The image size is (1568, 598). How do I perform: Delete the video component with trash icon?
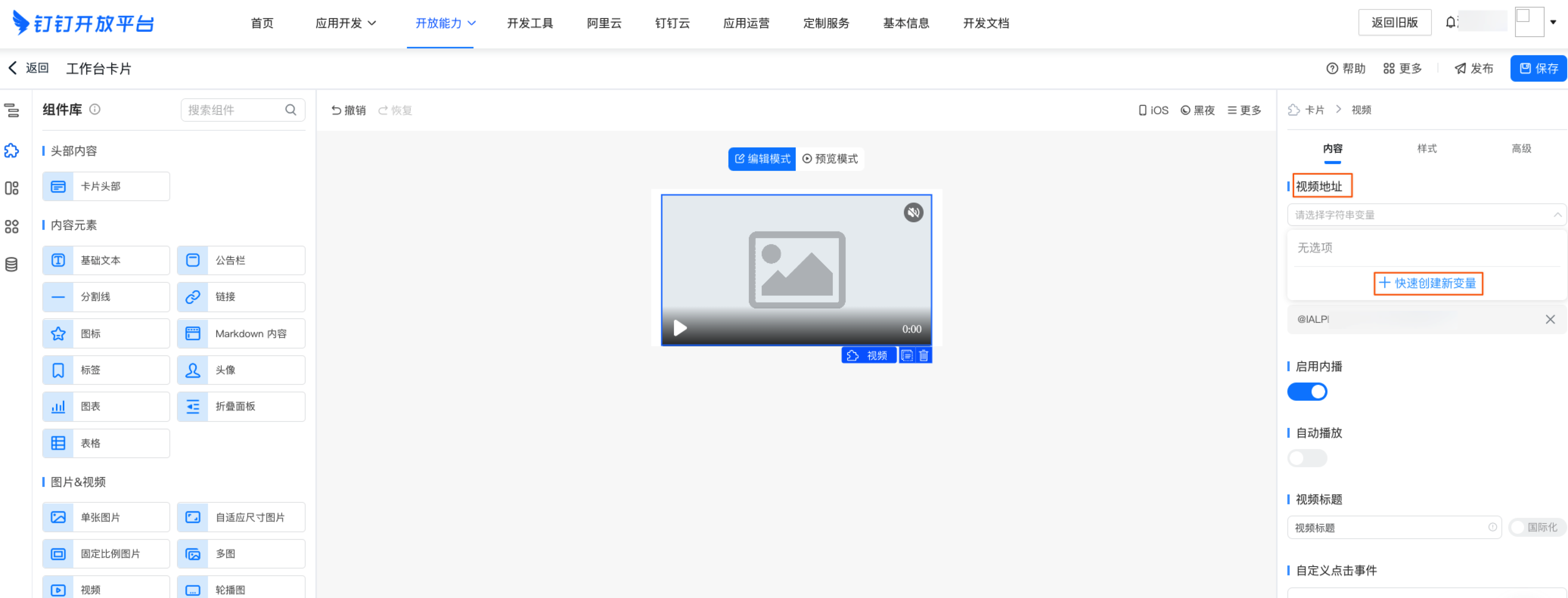pyautogui.click(x=924, y=355)
